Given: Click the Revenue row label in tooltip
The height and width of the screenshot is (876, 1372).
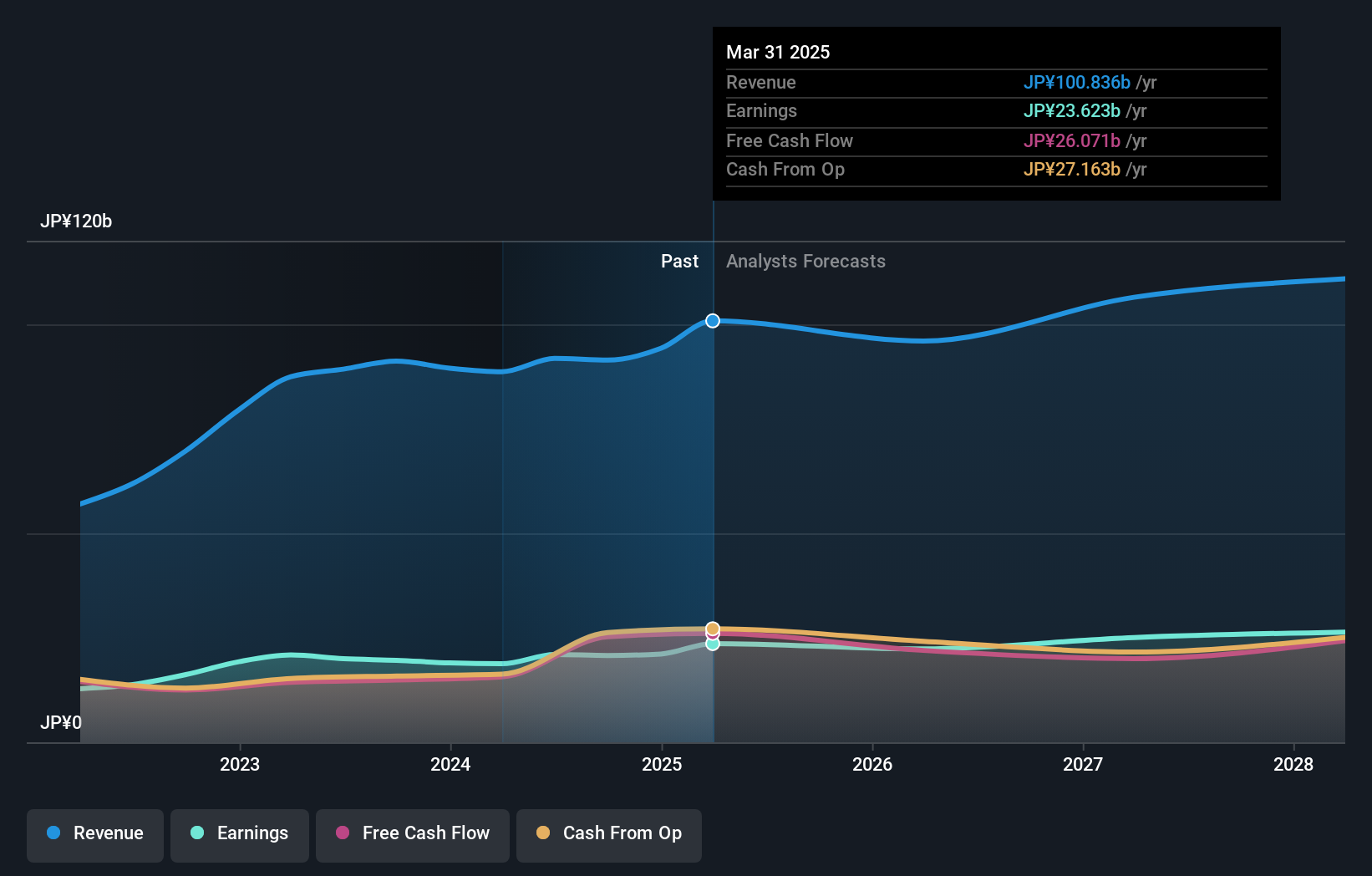Looking at the screenshot, I should [760, 83].
